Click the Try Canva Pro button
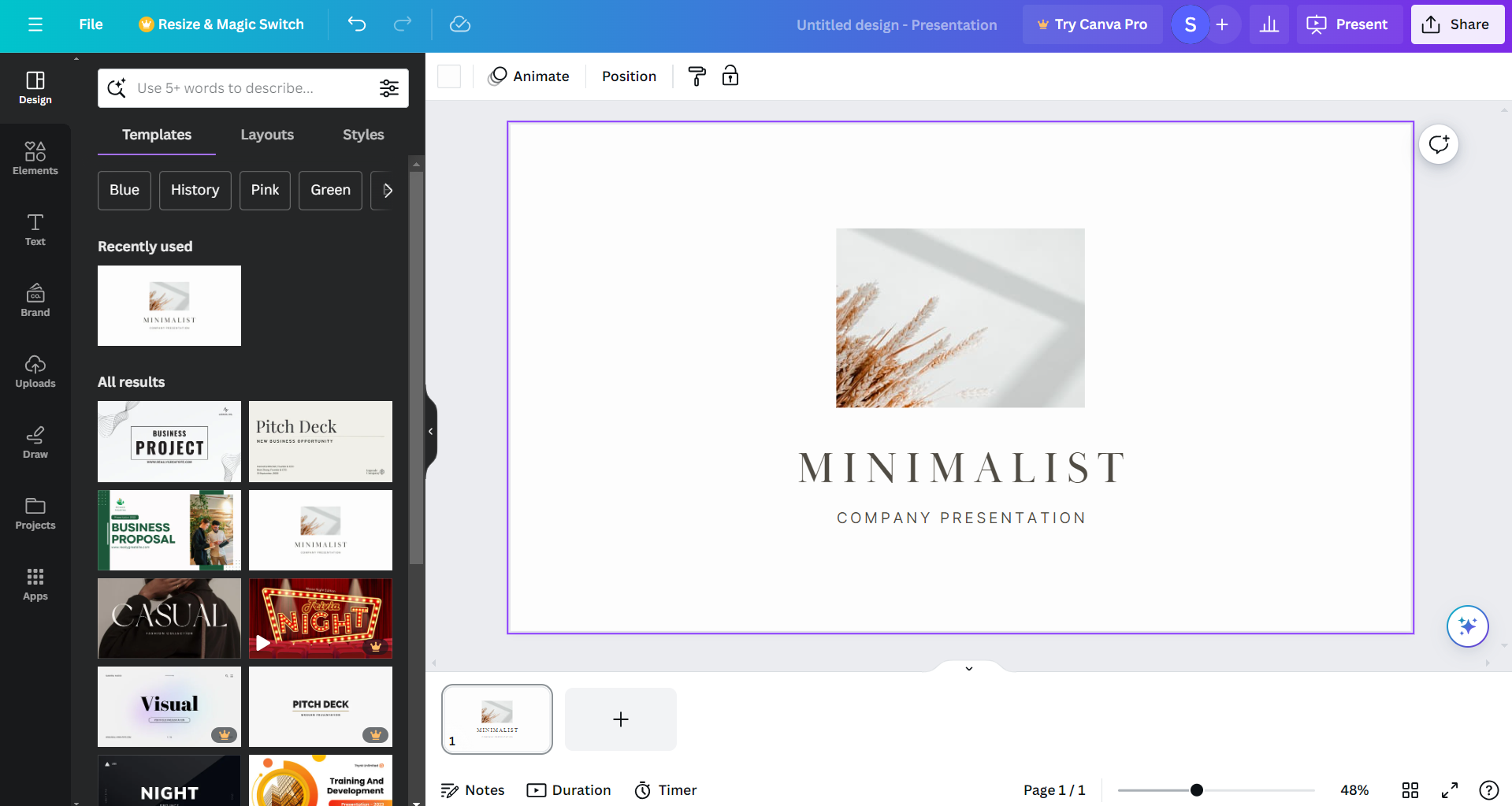Image resolution: width=1512 pixels, height=806 pixels. click(1092, 24)
